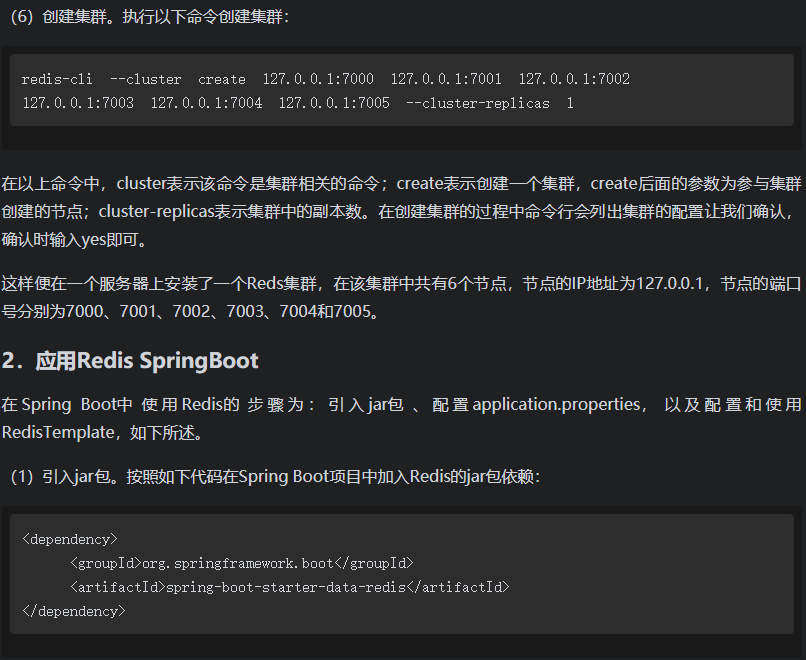Click the address "127.0.0.1:7004" in the command
The width and height of the screenshot is (806, 660).
[x=206, y=103]
